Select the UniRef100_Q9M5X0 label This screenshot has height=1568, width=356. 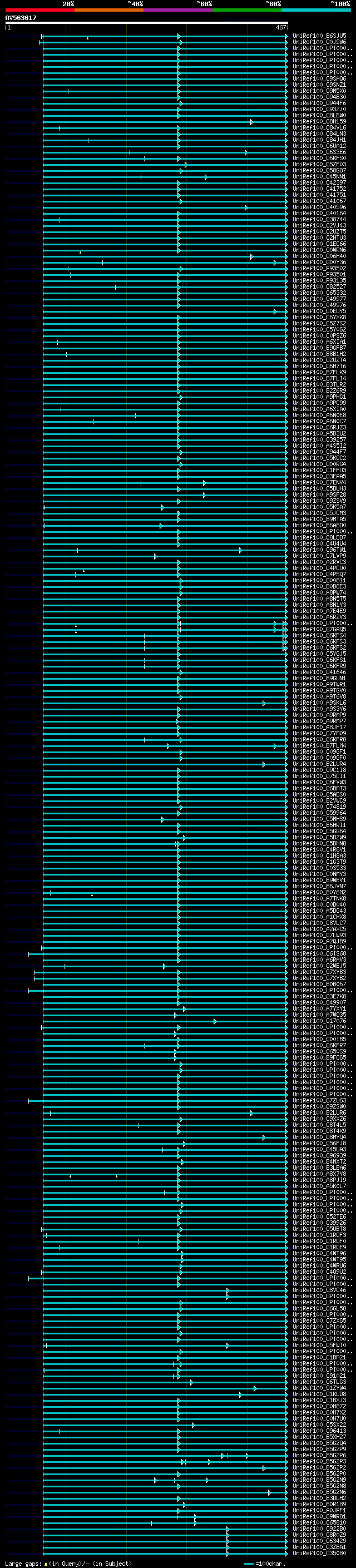pyautogui.click(x=319, y=91)
